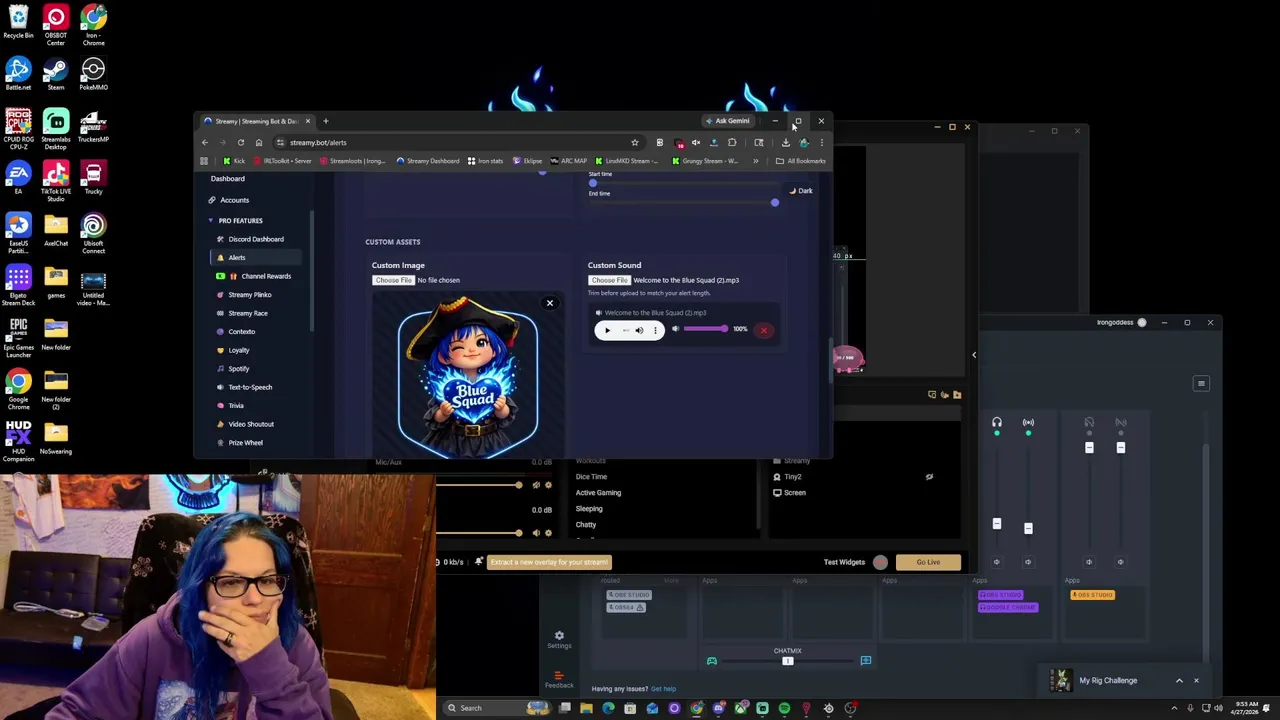Click Get help link
Screen dimensions: 1280x720
(663, 689)
